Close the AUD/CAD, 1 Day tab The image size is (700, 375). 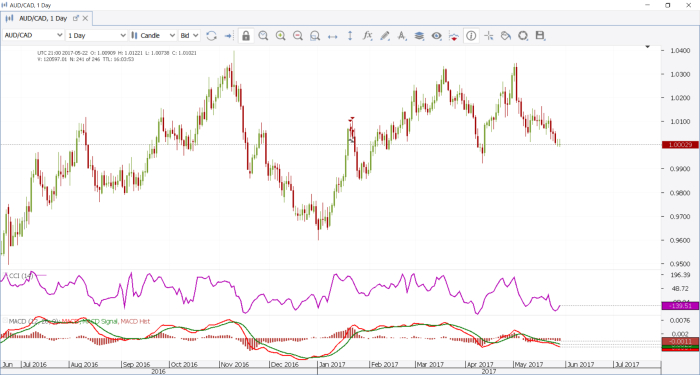tap(85, 18)
